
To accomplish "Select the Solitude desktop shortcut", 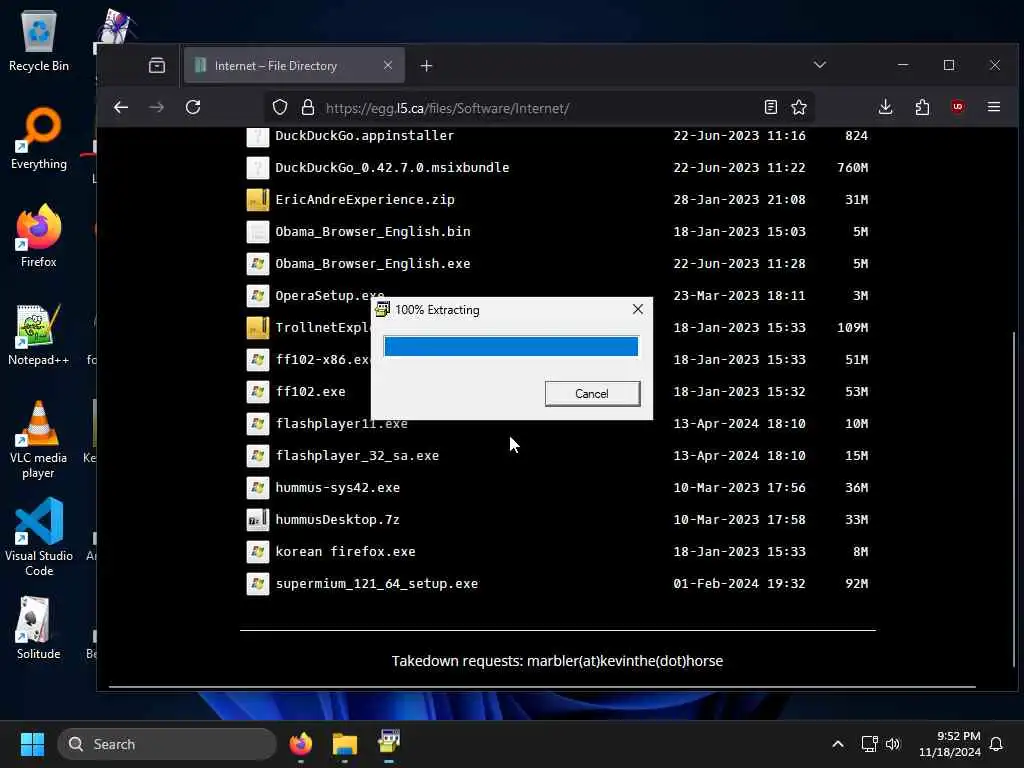I will (39, 628).
